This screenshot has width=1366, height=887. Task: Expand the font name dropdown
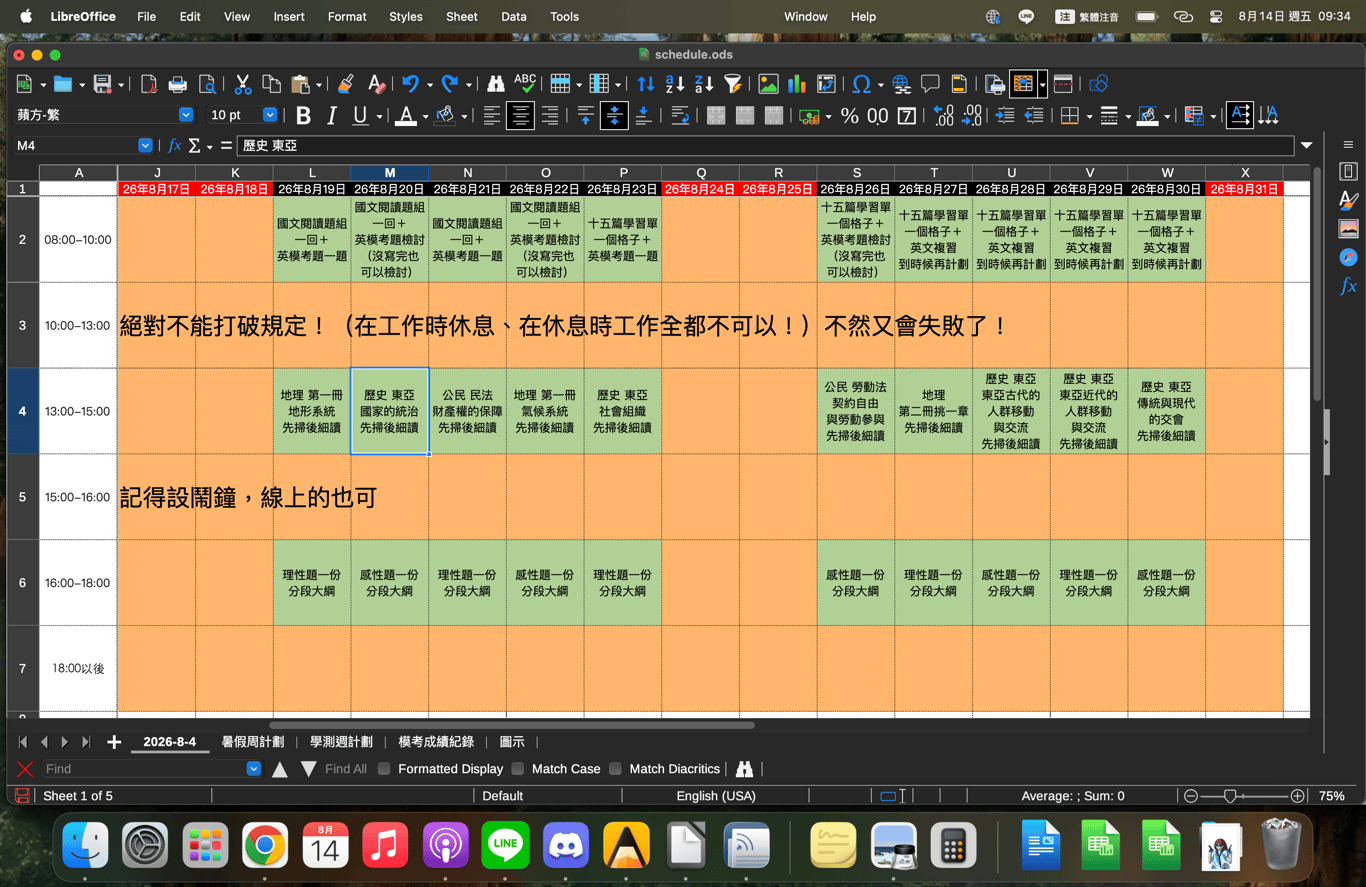click(185, 115)
